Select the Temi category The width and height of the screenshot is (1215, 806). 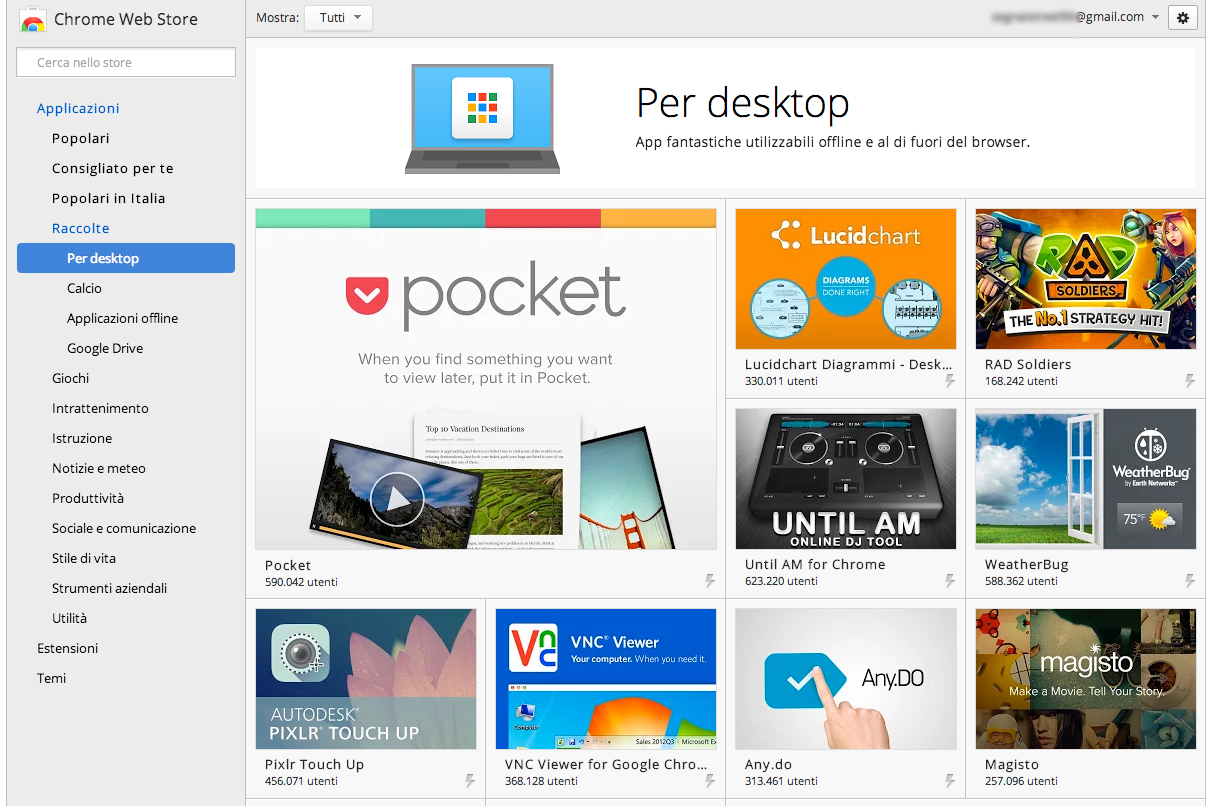51,678
